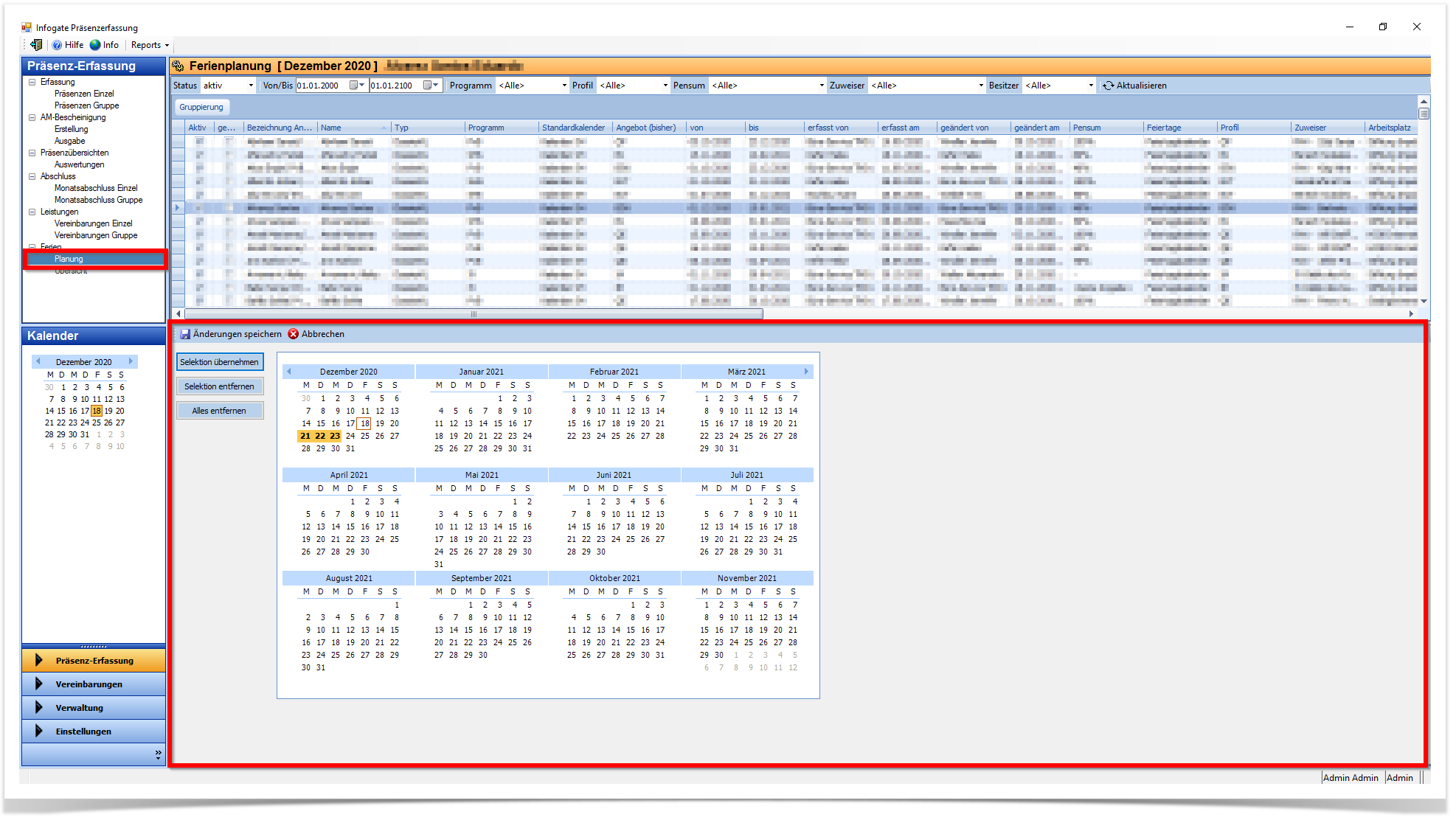
Task: Collapse the Präsenzübersichten tree node
Action: click(x=32, y=153)
